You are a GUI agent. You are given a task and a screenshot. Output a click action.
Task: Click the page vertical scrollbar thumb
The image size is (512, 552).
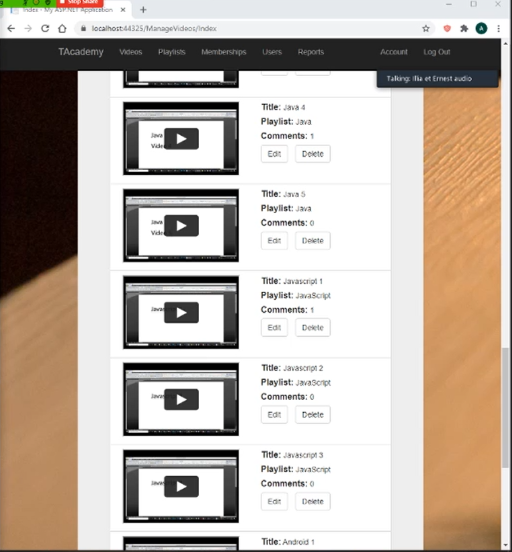(505, 408)
